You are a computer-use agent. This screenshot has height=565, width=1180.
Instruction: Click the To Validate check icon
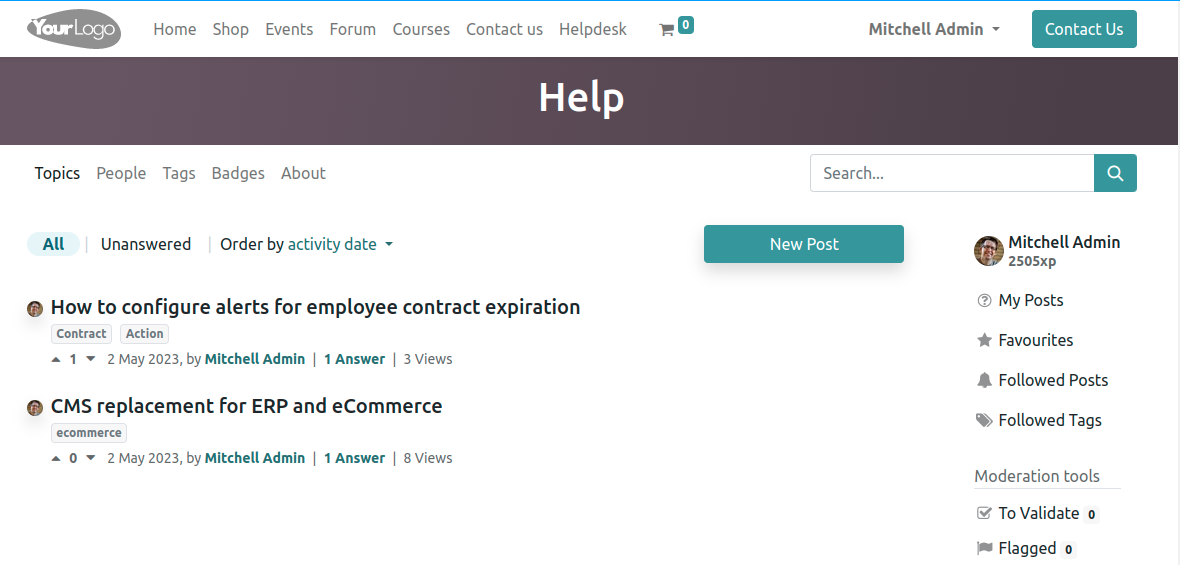(x=984, y=513)
